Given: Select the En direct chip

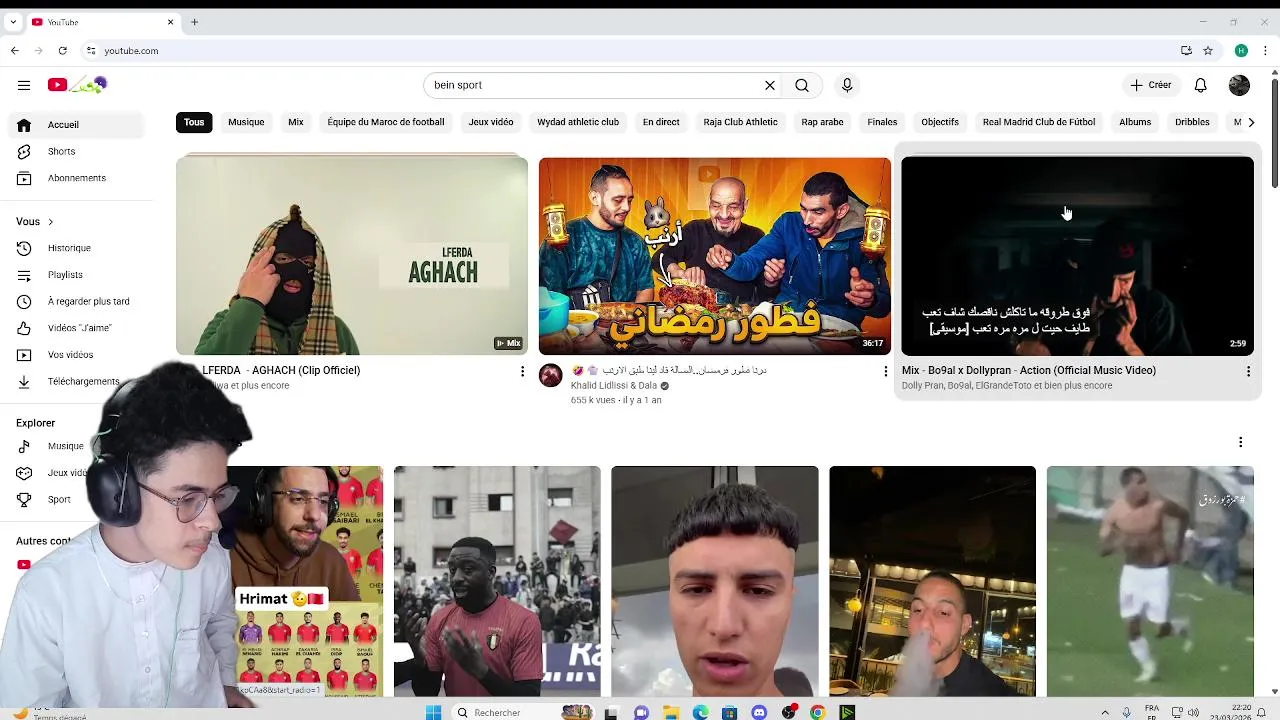Looking at the screenshot, I should point(661,122).
